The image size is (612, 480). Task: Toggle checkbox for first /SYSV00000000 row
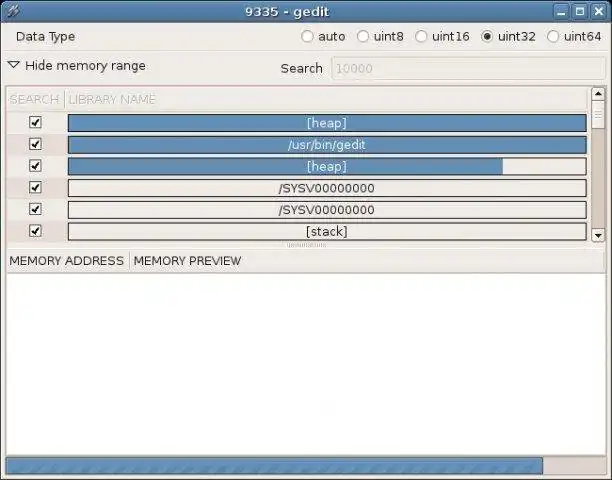tap(35, 188)
